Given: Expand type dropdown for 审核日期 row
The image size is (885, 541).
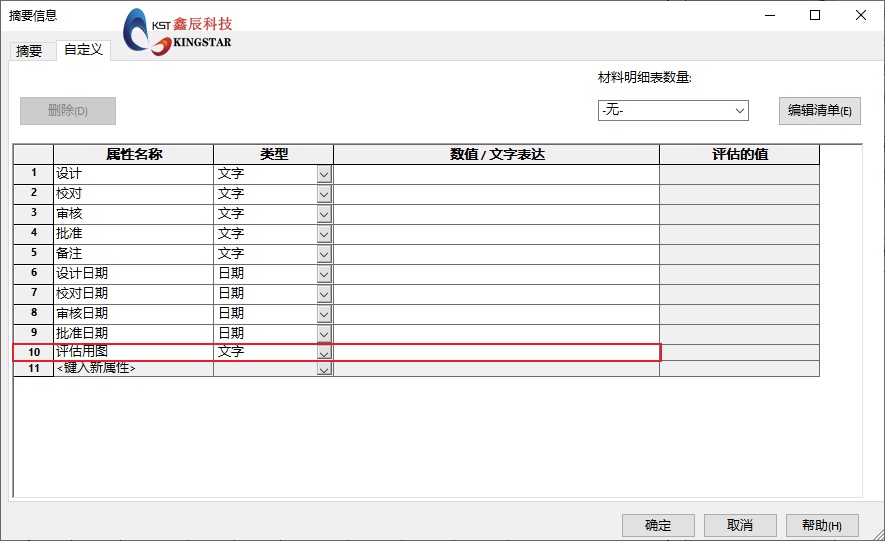Looking at the screenshot, I should tap(324, 314).
